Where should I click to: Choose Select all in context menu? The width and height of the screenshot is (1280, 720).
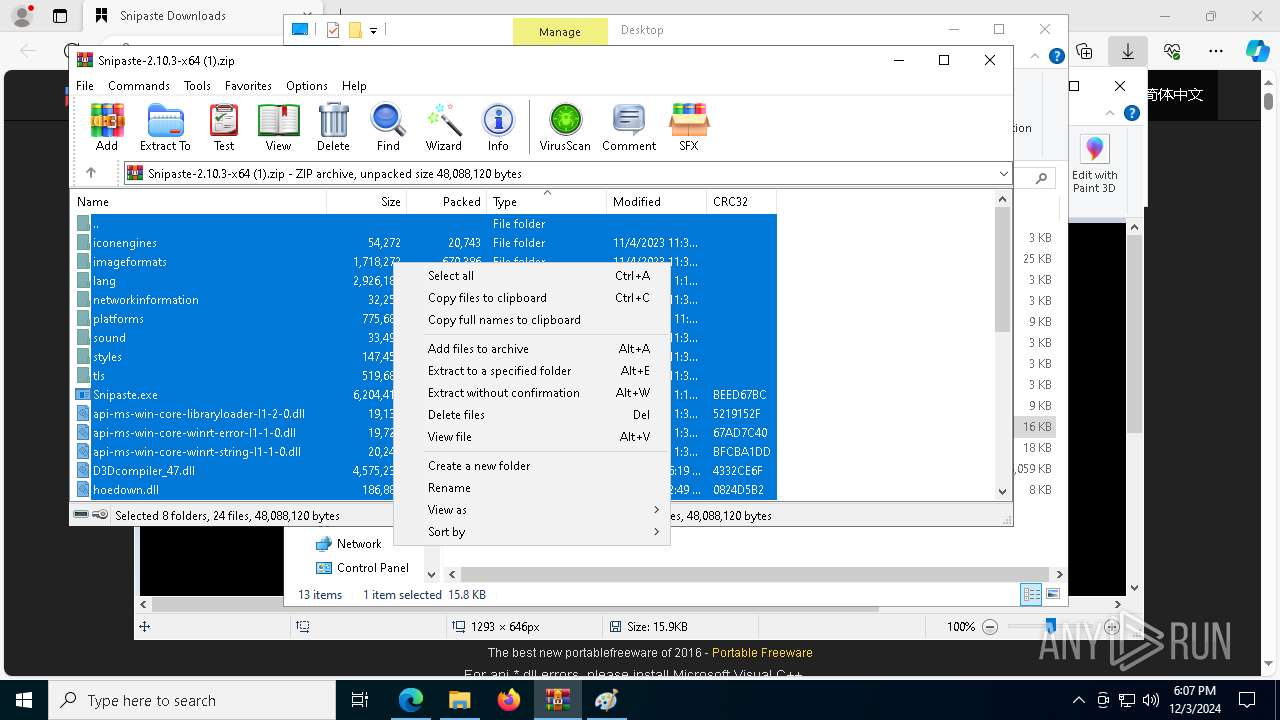[532, 276]
